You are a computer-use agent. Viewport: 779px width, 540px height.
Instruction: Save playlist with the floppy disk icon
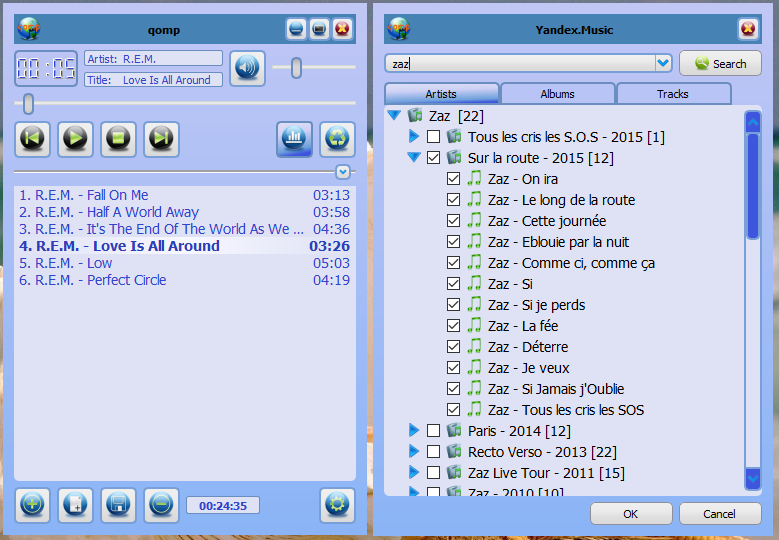tap(118, 505)
